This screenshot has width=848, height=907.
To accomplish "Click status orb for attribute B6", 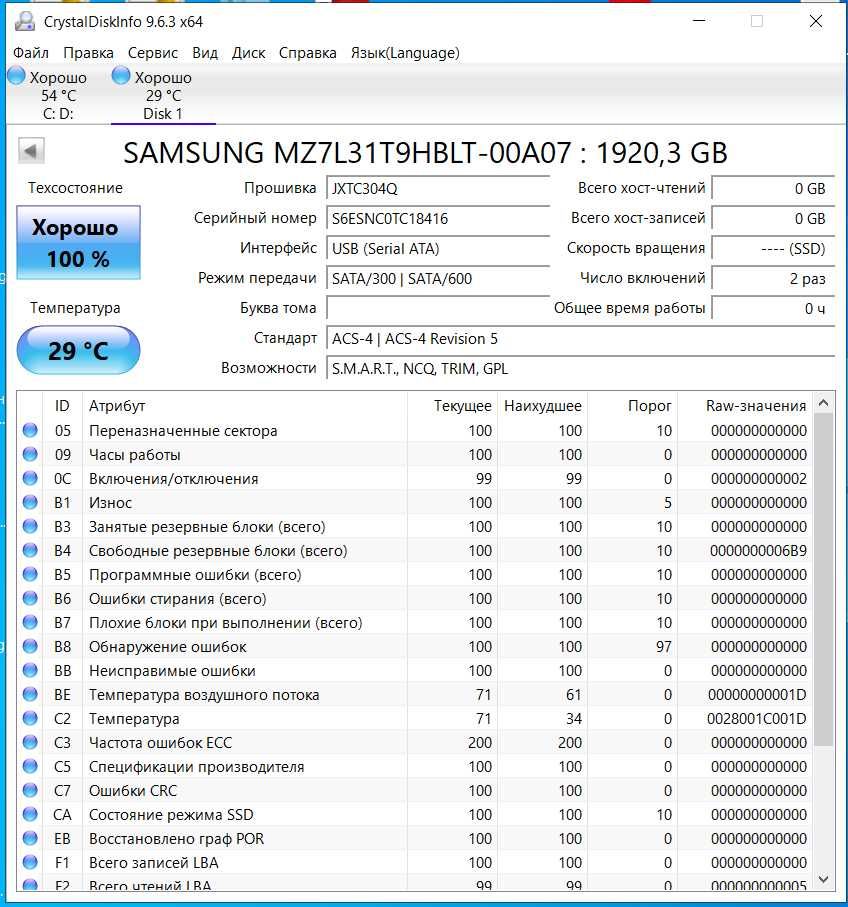I will 30,599.
